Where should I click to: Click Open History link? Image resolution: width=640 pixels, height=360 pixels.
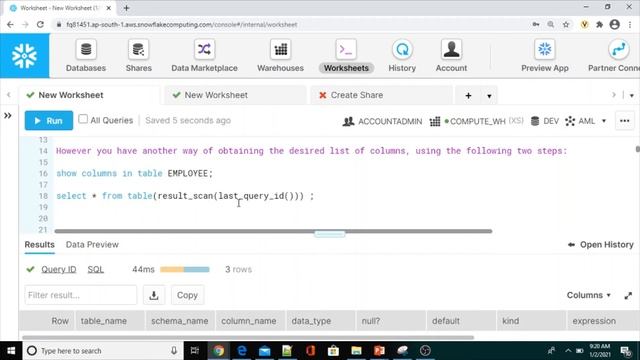tap(600, 244)
